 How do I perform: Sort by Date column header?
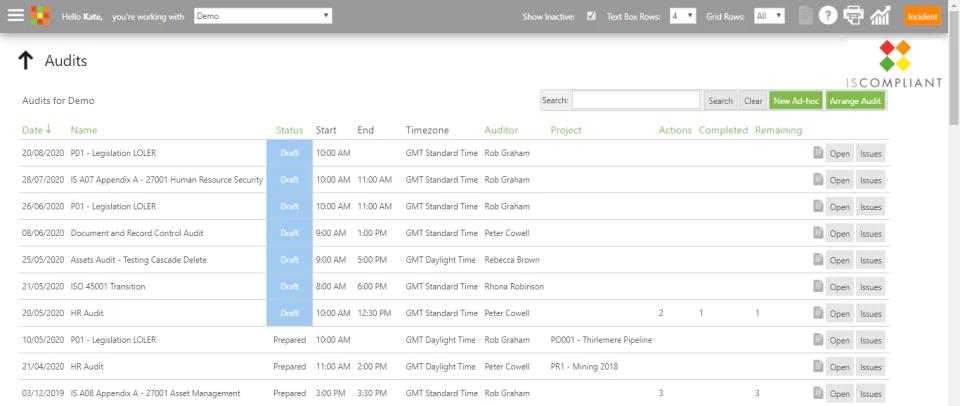tap(37, 130)
